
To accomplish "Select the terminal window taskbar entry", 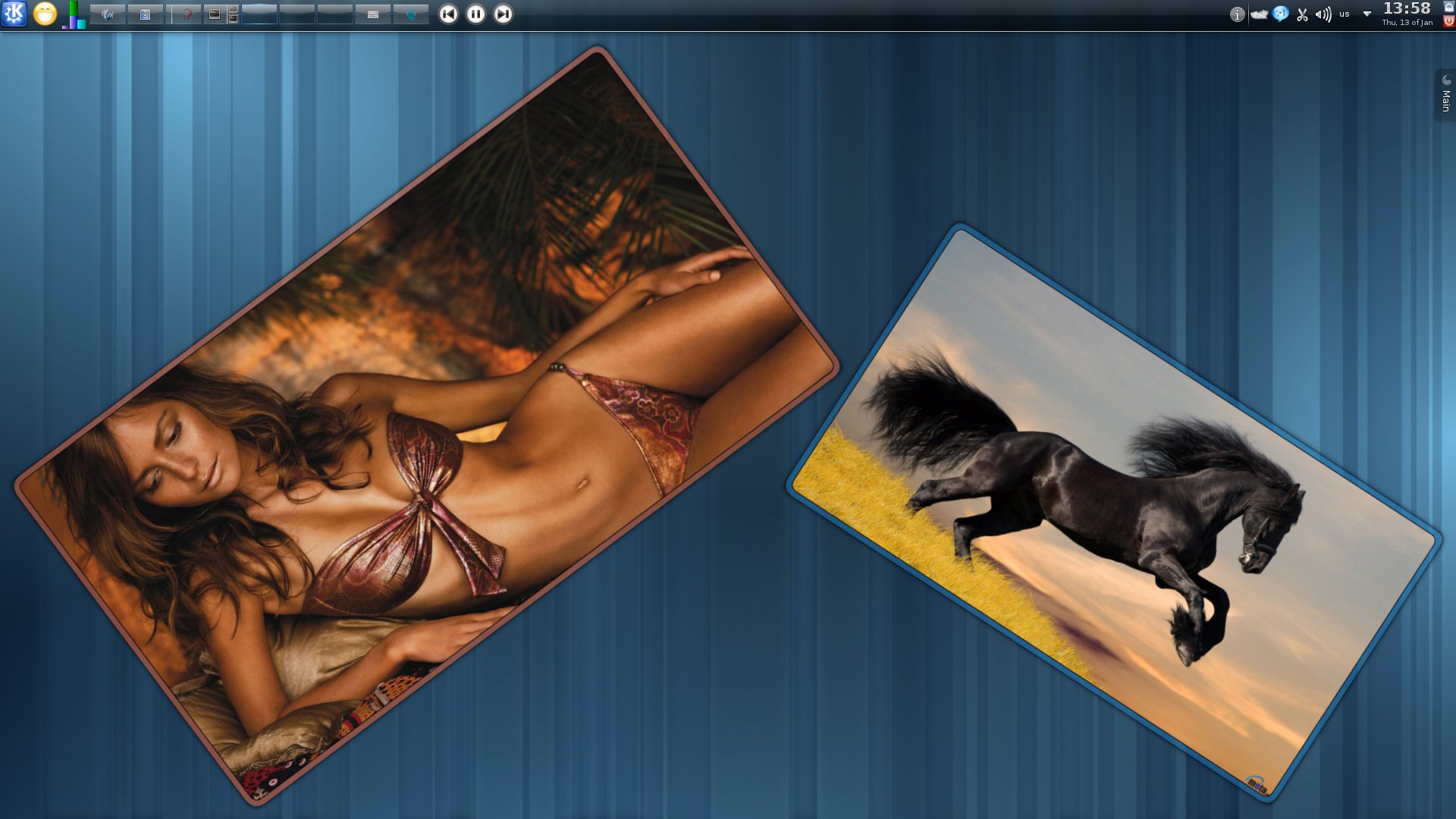I will point(215,14).
